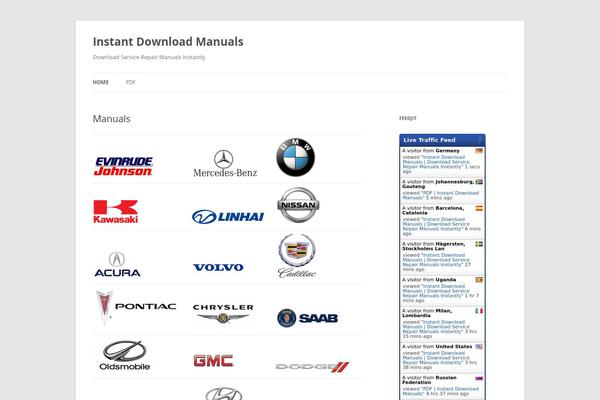Click the Germany flag in traffic feed

click(x=479, y=151)
